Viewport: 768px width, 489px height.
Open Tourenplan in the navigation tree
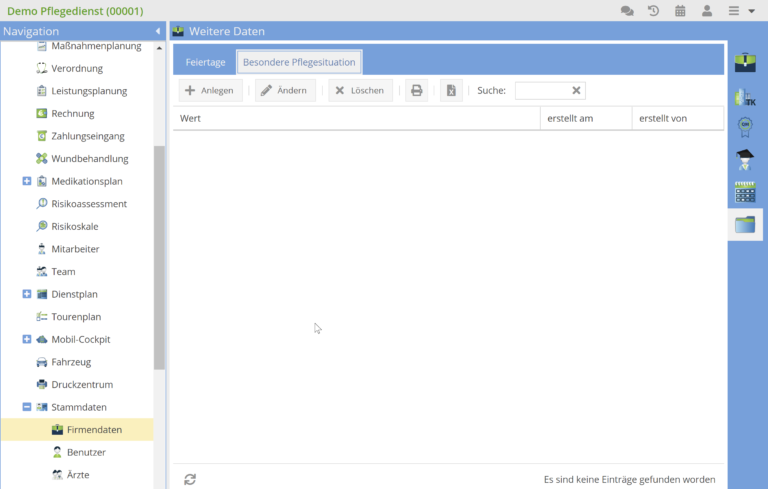75,317
